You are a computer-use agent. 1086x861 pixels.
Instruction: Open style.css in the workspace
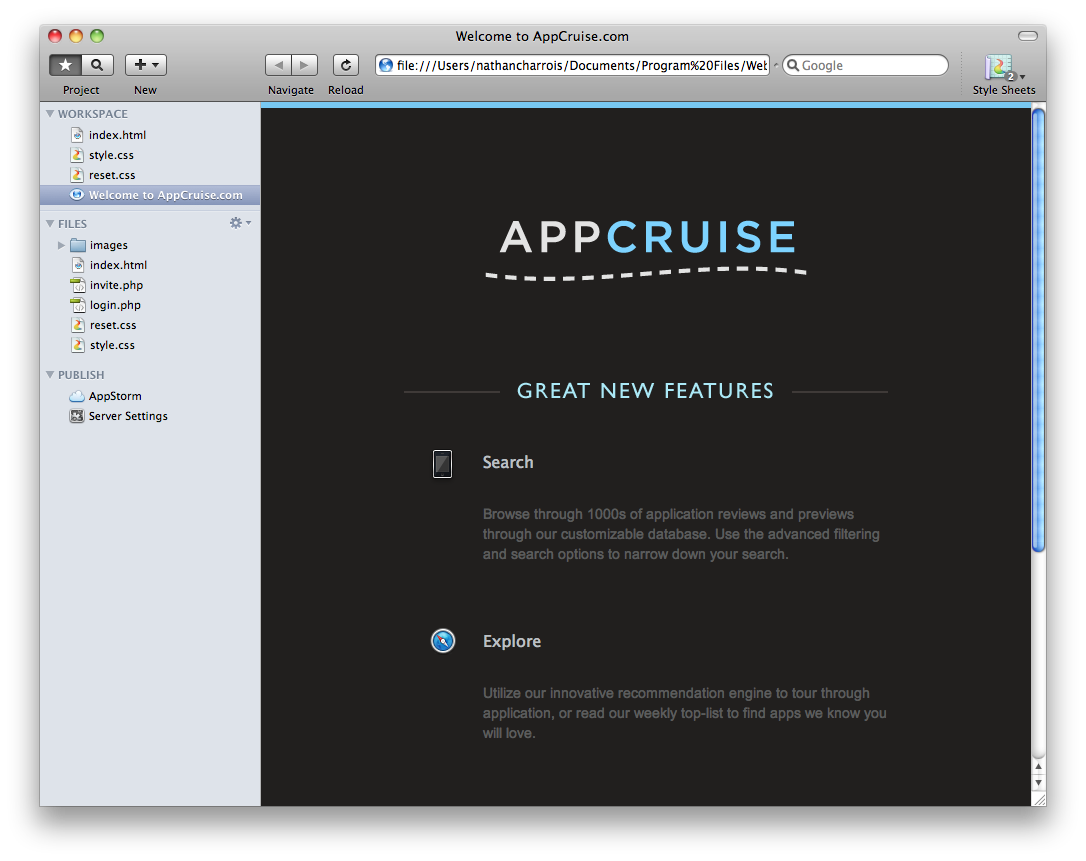(x=111, y=155)
